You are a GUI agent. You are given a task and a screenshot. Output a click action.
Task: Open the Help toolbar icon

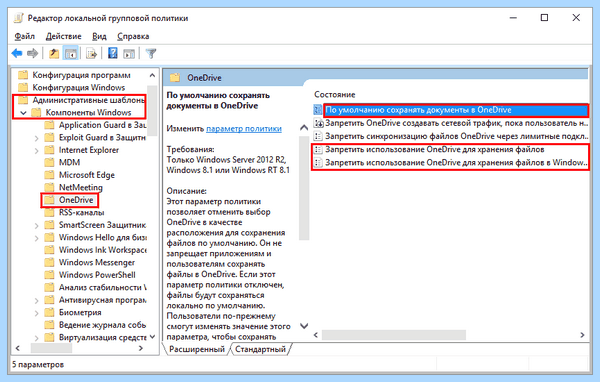pyautogui.click(x=112, y=53)
